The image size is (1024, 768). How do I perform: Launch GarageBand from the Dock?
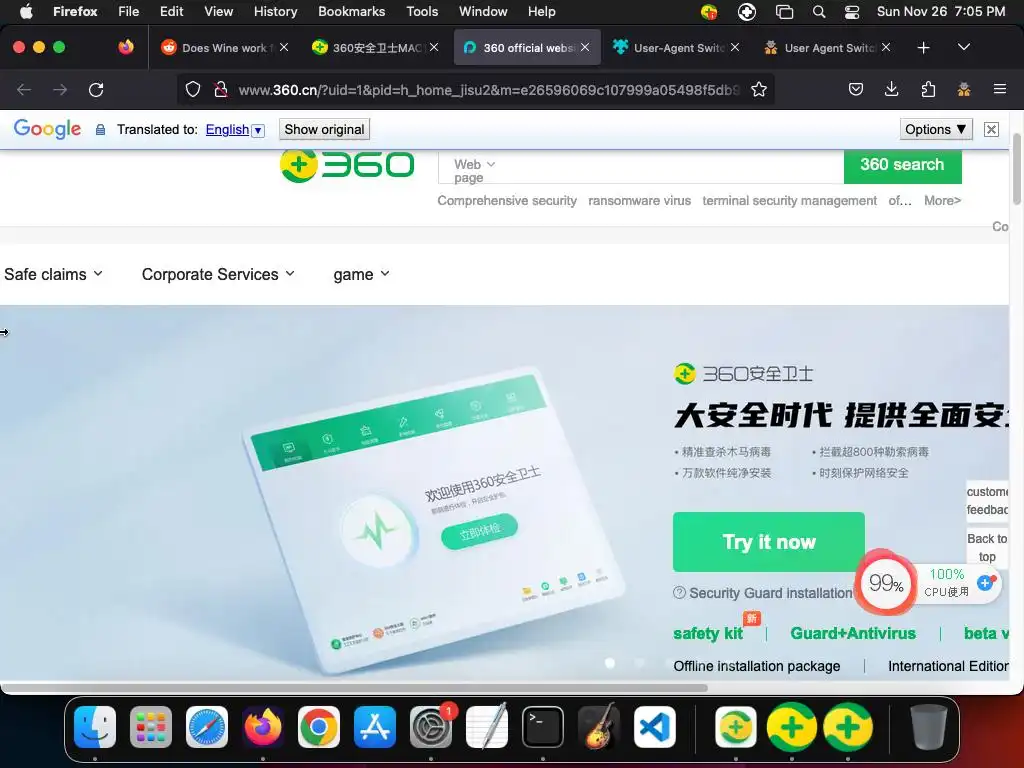coord(599,727)
